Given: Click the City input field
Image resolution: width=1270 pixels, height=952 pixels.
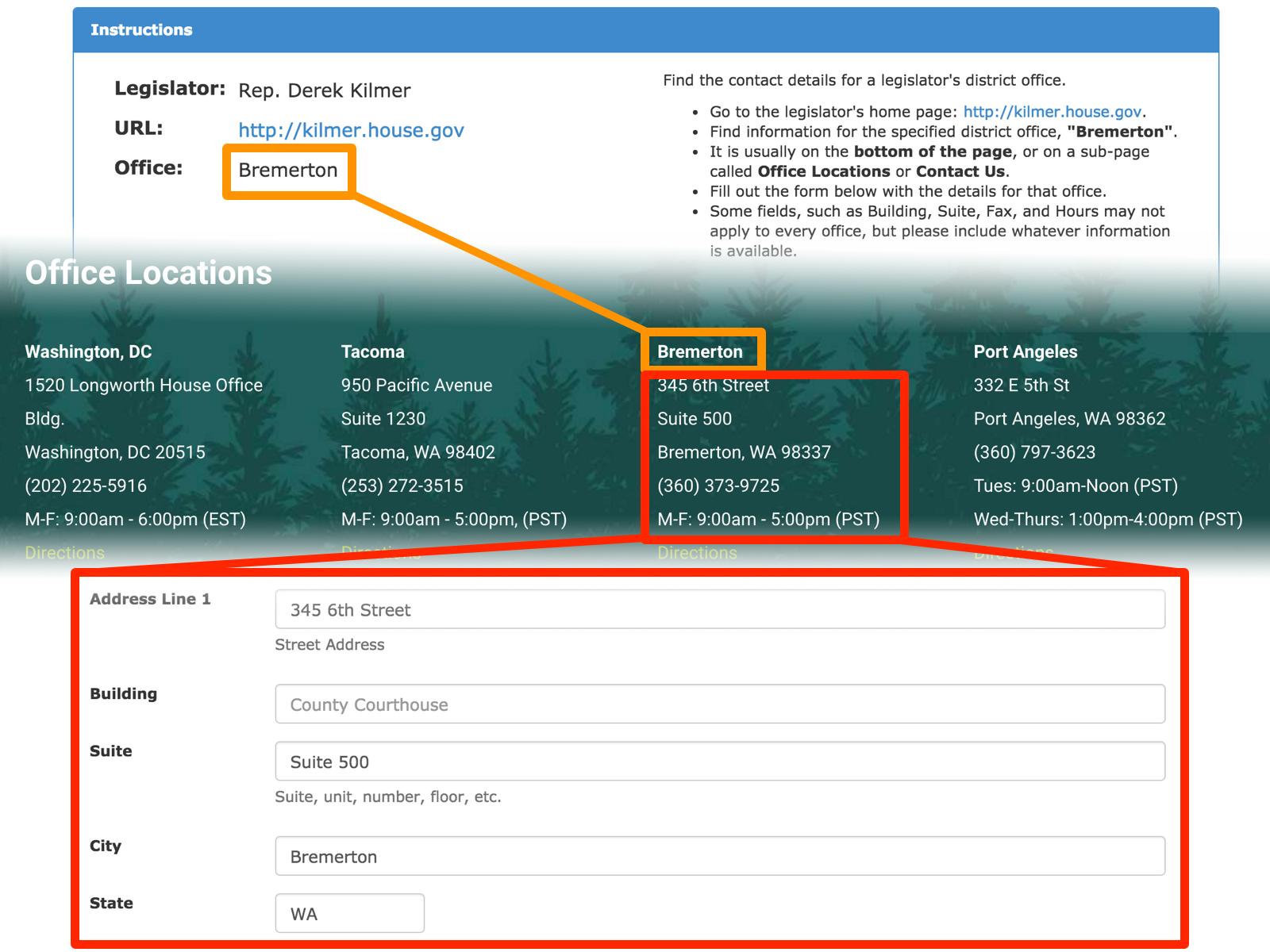Looking at the screenshot, I should [x=720, y=856].
